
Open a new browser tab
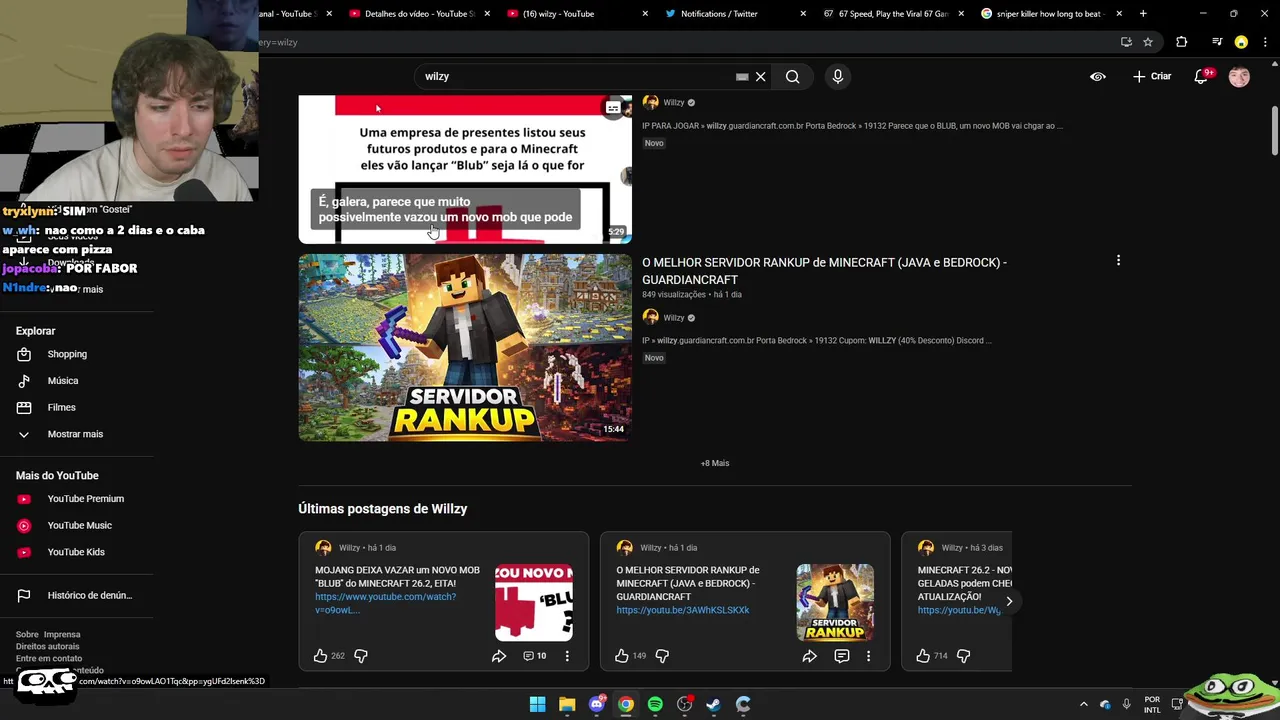pos(1143,14)
